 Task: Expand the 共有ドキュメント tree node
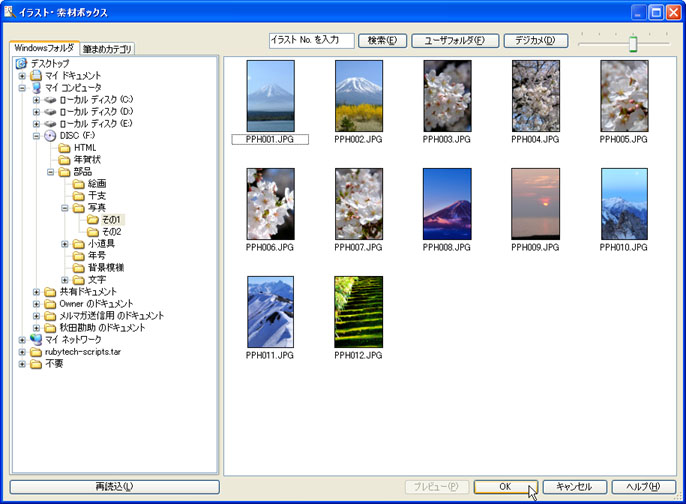pos(37,292)
